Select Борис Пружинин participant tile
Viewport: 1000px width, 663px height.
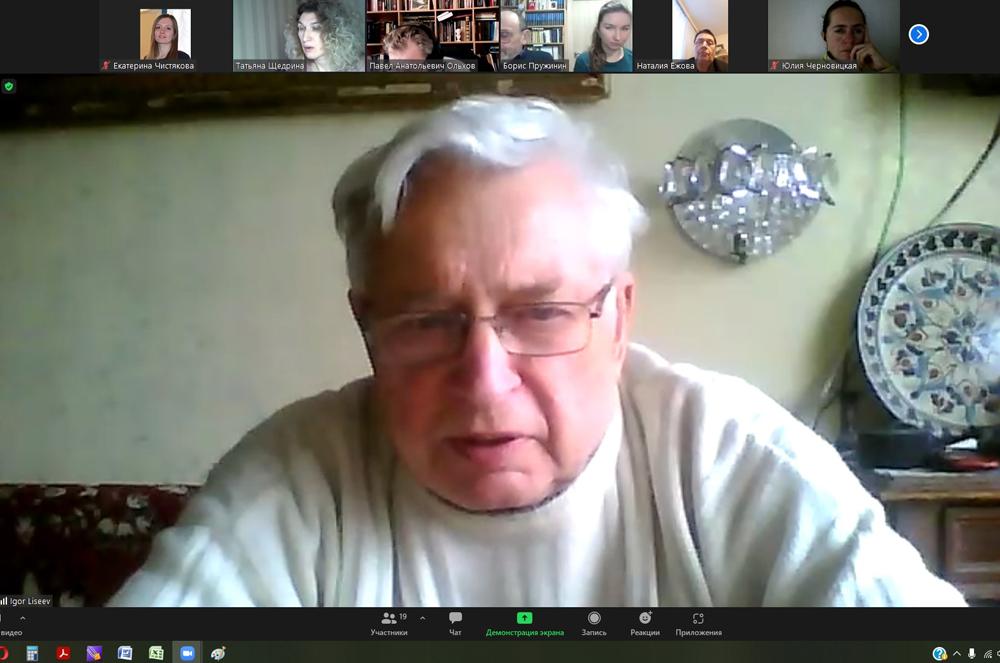533,36
